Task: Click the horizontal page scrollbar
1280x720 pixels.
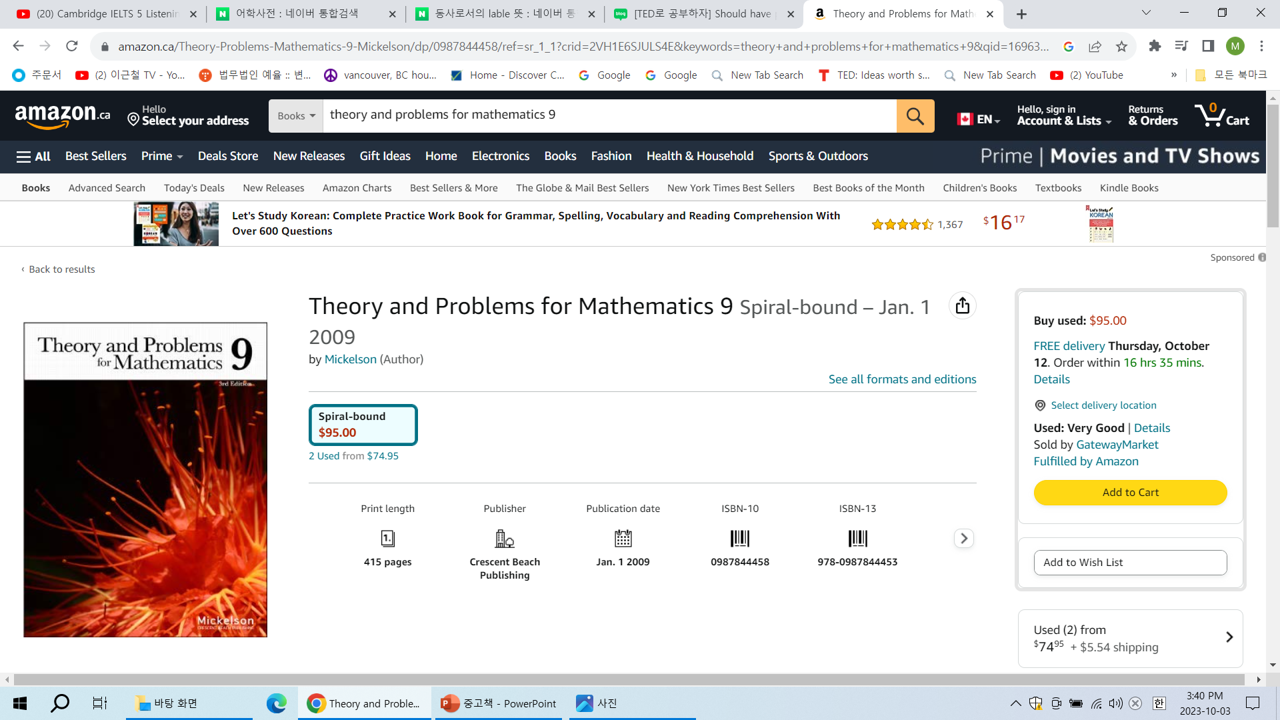Action: [630, 679]
